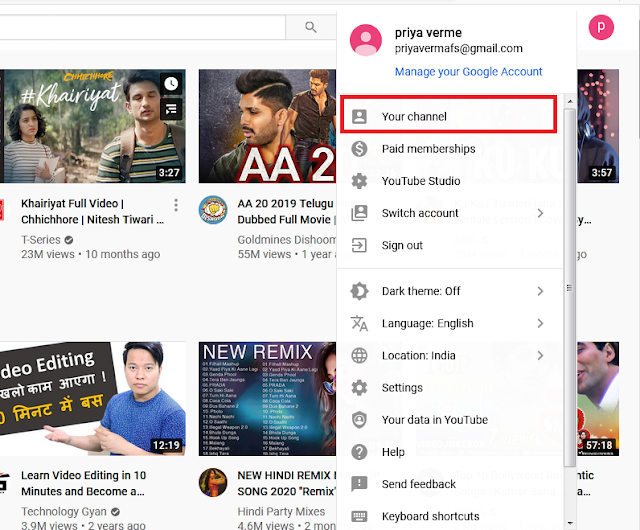This screenshot has height=530, width=640.
Task: Open Khairiyat Full Video title link
Action: pyautogui.click(x=93, y=212)
